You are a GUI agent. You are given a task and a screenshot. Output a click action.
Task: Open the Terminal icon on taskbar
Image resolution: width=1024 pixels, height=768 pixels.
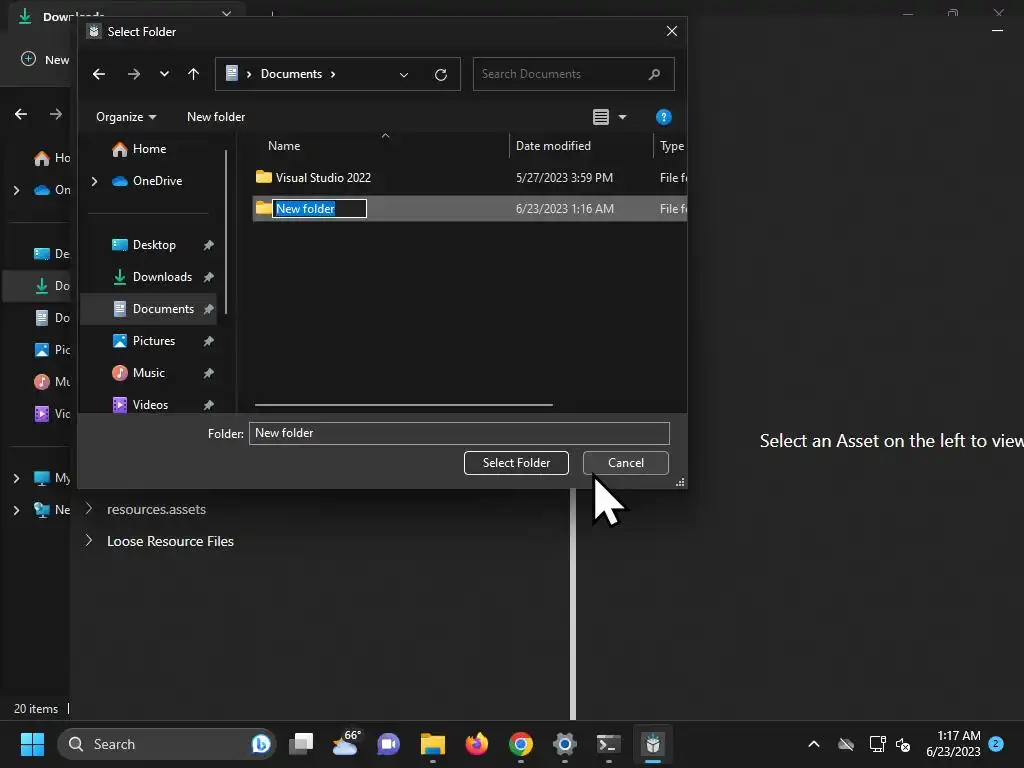tap(609, 744)
